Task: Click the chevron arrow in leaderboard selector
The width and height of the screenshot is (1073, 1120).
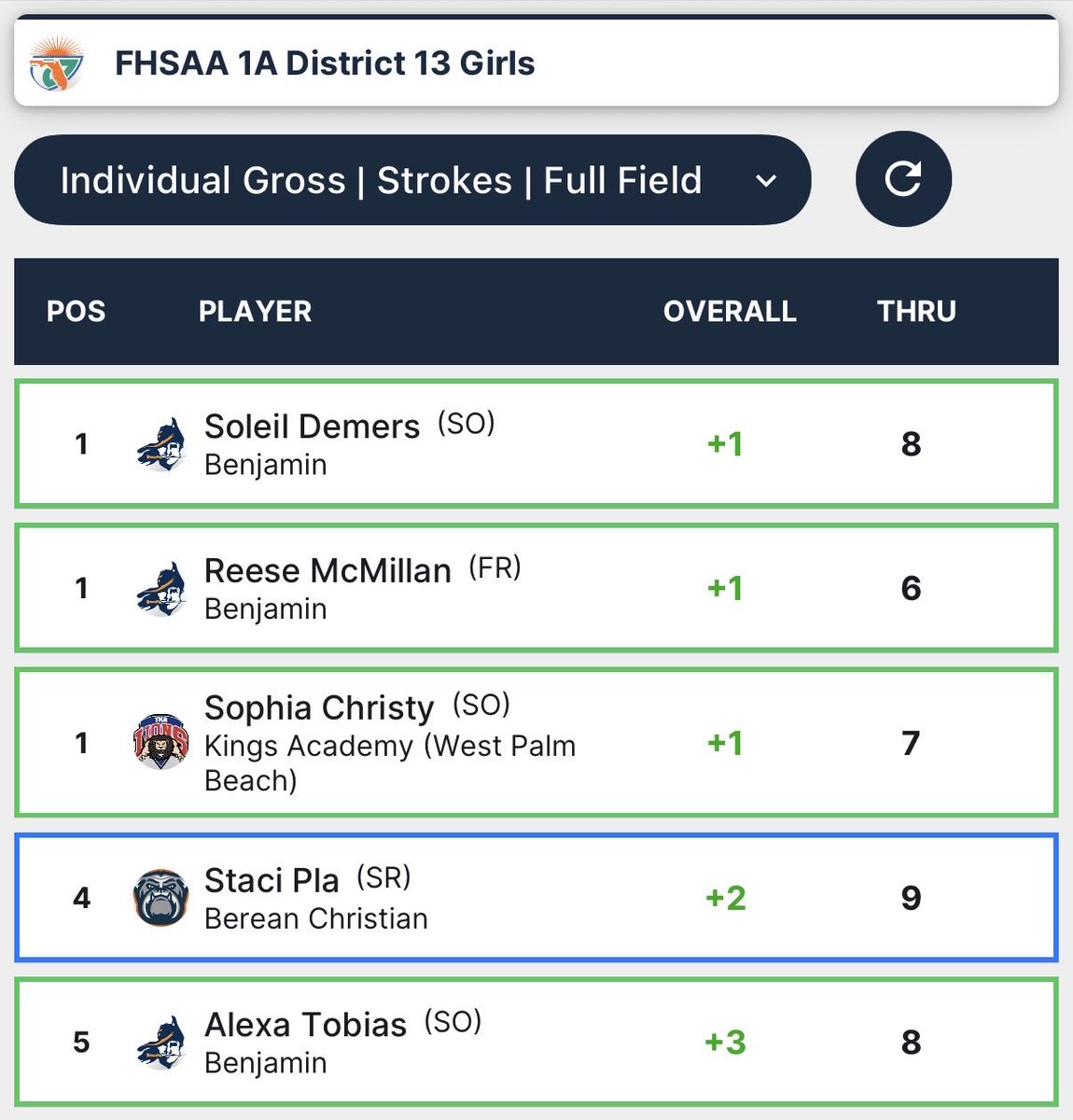Action: pyautogui.click(x=766, y=181)
